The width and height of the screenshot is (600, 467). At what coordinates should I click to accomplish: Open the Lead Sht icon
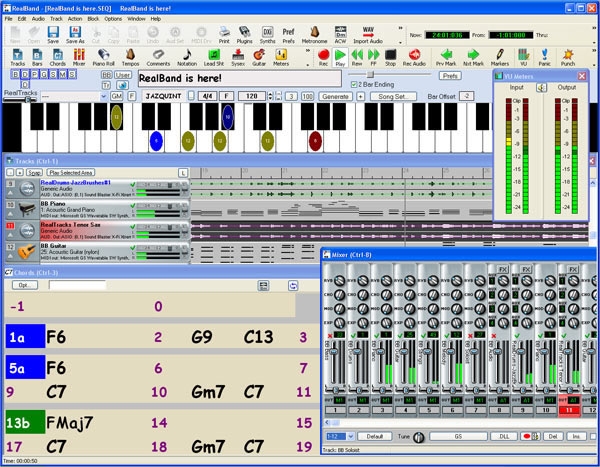point(214,57)
